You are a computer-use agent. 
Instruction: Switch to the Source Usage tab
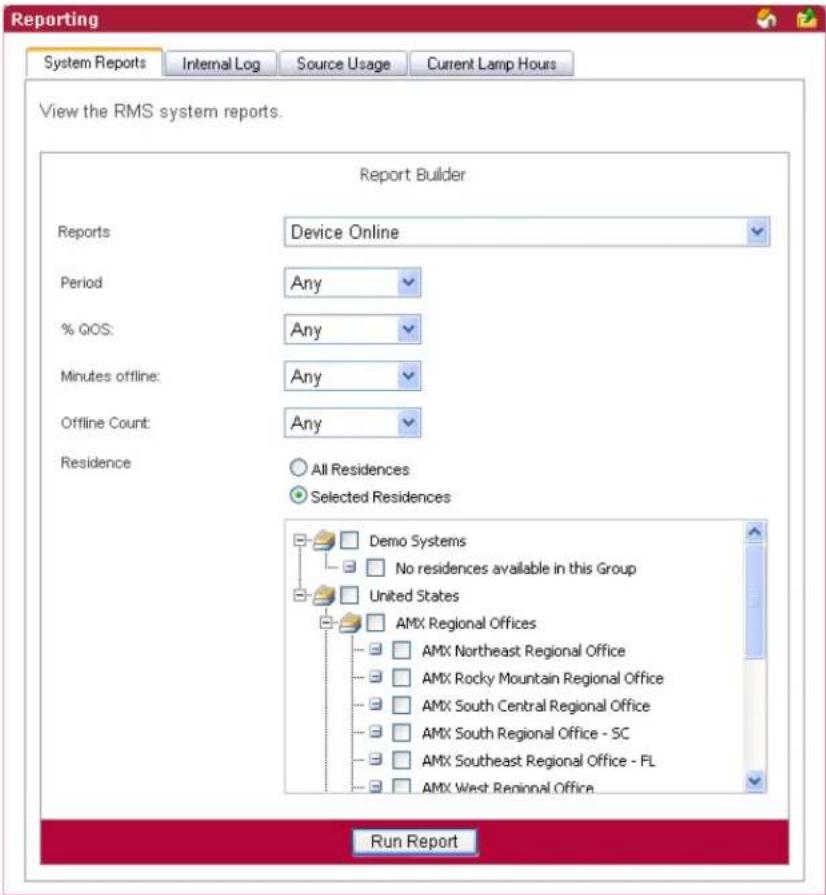(x=343, y=63)
